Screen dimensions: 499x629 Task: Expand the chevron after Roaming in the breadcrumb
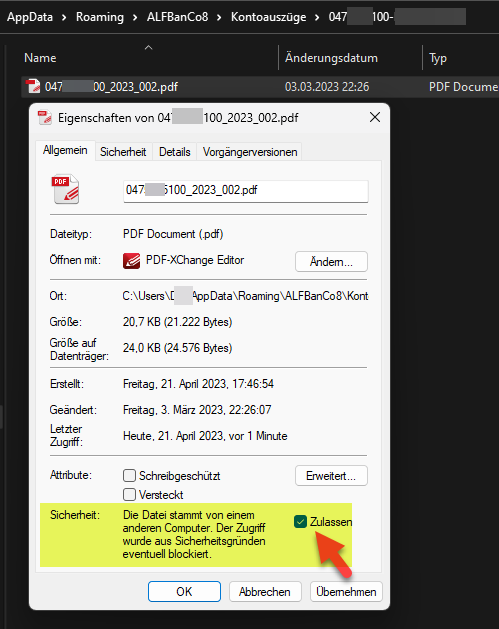pyautogui.click(x=135, y=17)
